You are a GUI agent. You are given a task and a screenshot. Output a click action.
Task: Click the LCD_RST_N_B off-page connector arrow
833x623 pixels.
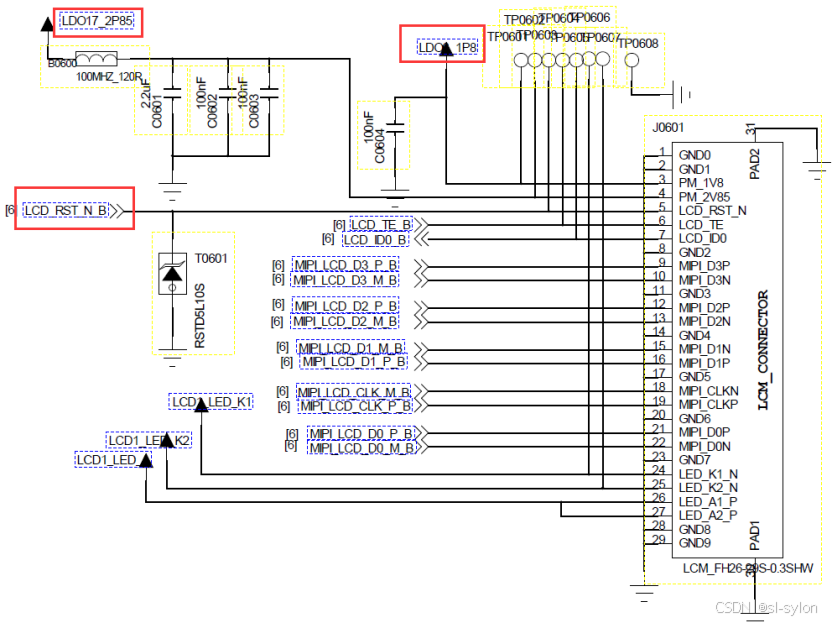[x=118, y=211]
